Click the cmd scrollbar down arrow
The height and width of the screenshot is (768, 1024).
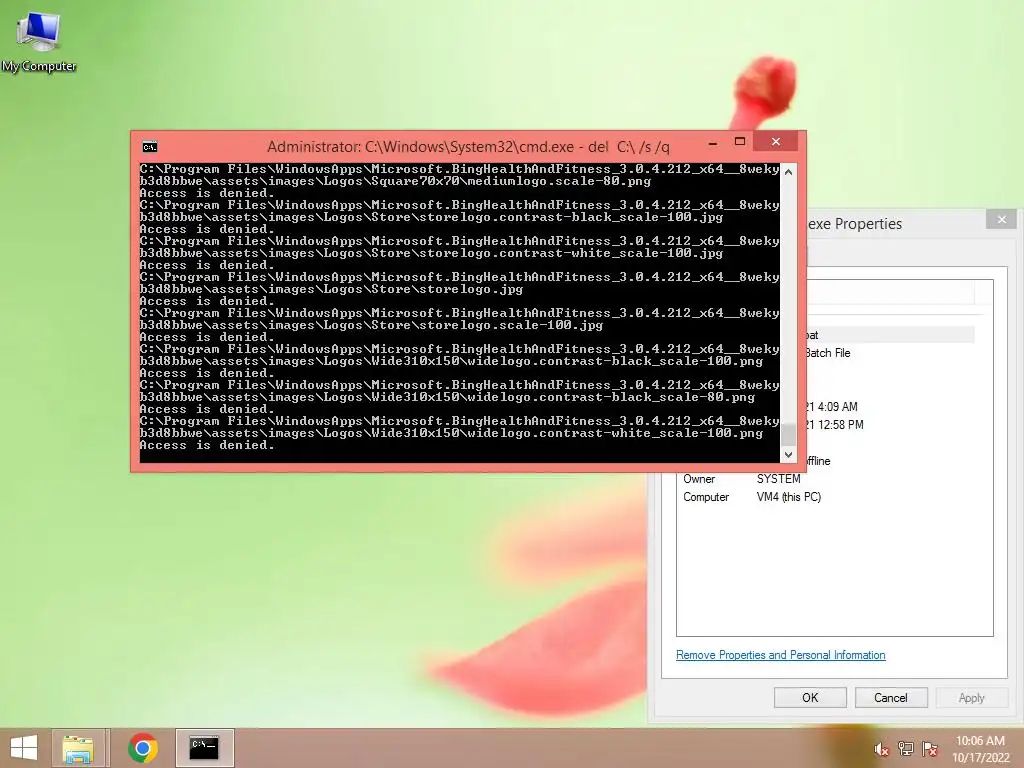coord(788,455)
